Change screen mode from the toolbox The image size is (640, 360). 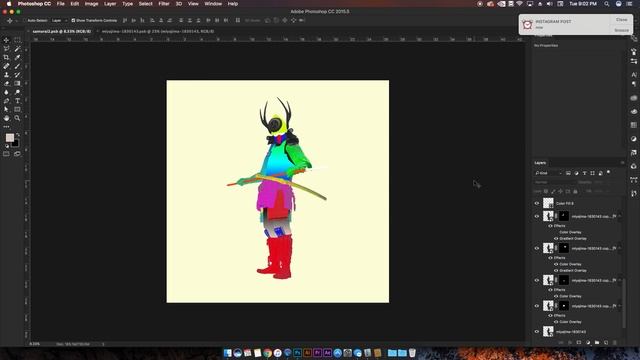17,154
